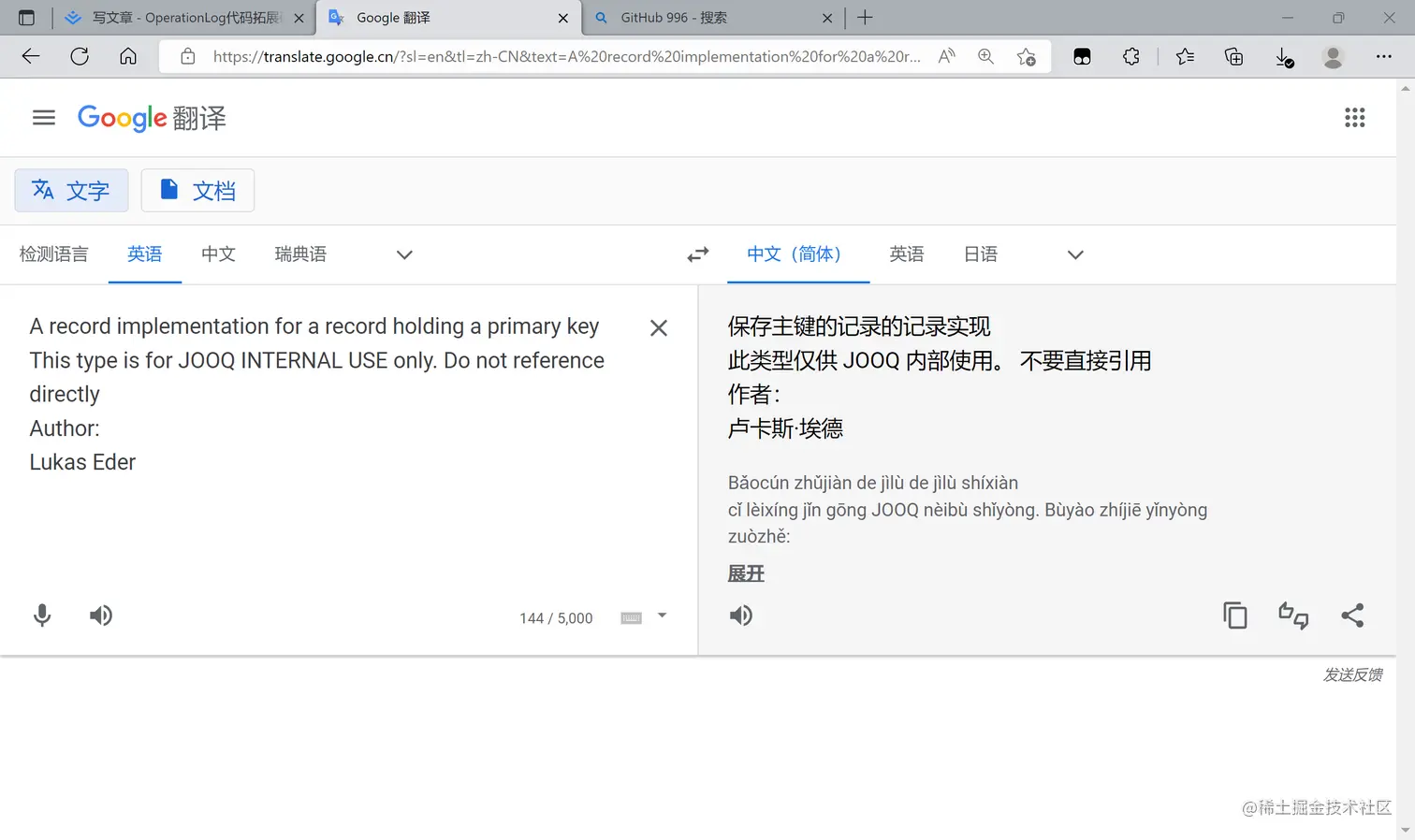This screenshot has width=1415, height=840.
Task: Switch to 文档 translation mode
Action: pyautogui.click(x=197, y=191)
